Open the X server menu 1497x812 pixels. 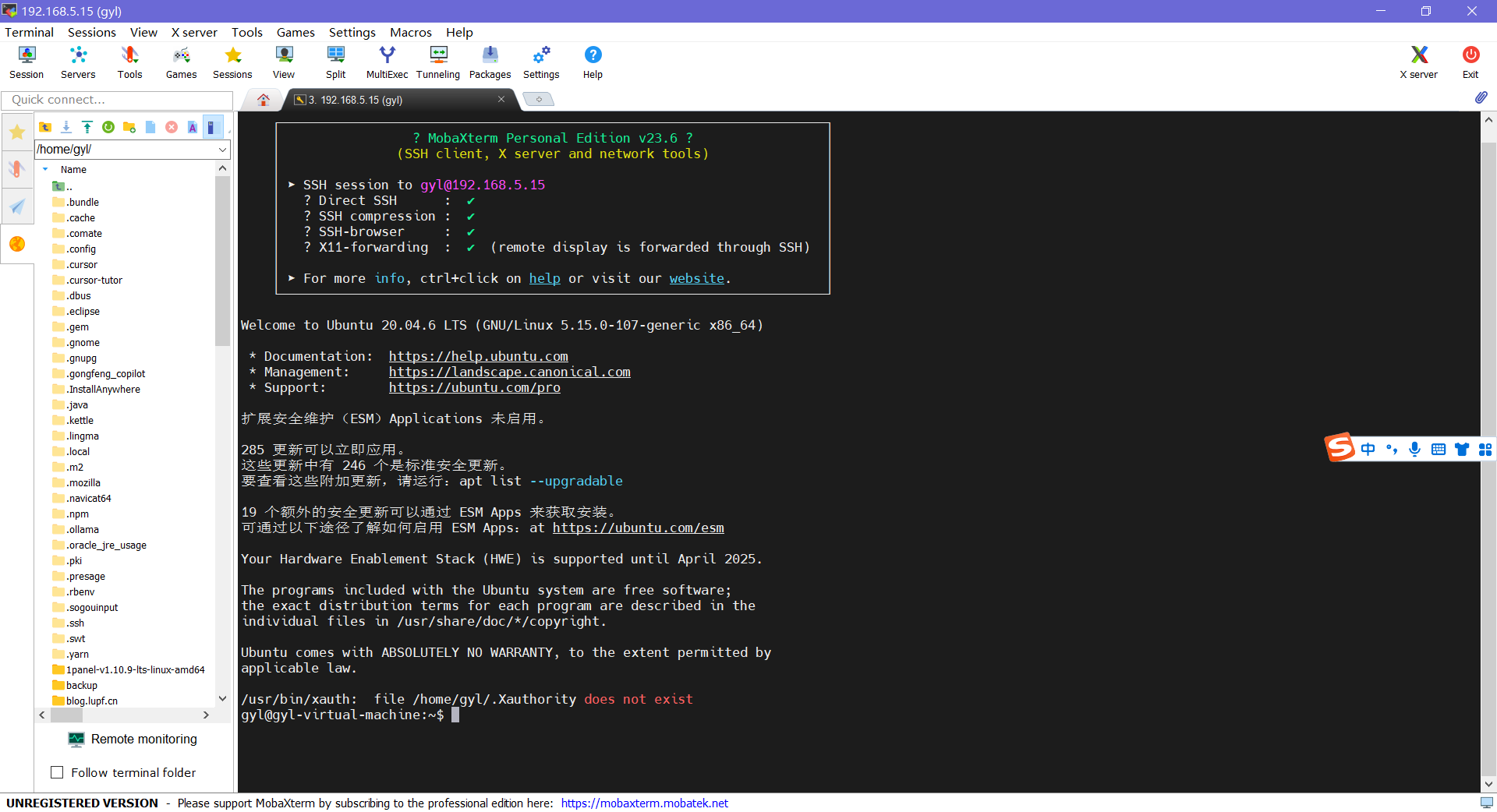(x=194, y=32)
